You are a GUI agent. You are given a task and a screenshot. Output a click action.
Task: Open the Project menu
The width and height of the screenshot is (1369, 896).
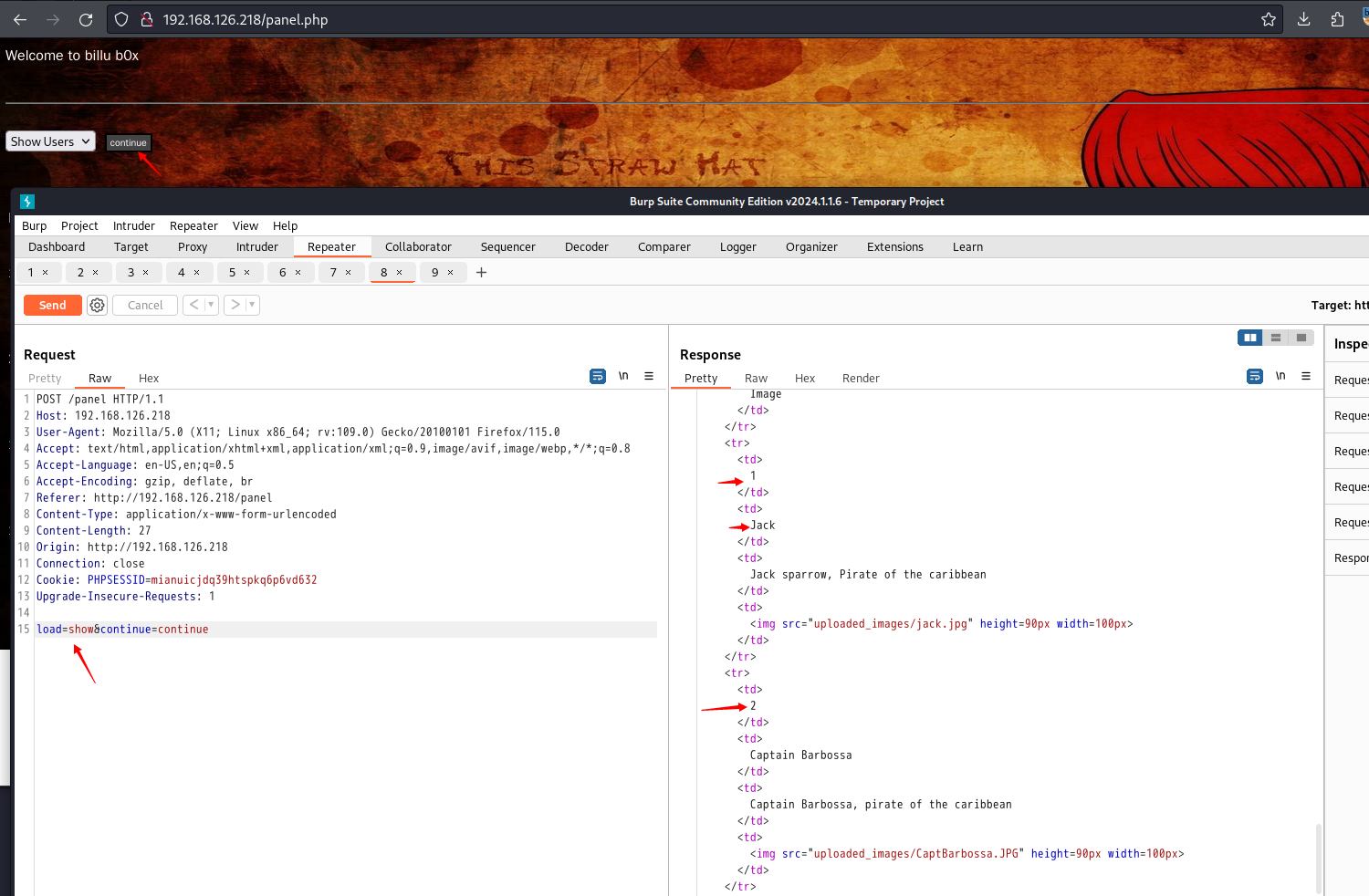[x=79, y=226]
